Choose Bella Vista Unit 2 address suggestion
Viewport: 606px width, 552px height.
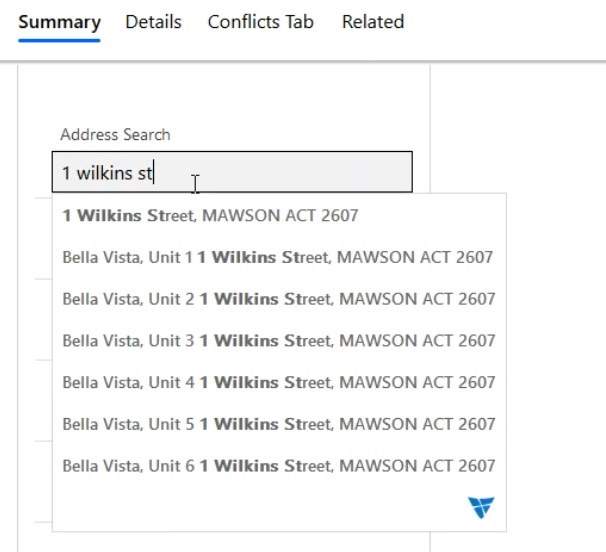click(279, 299)
